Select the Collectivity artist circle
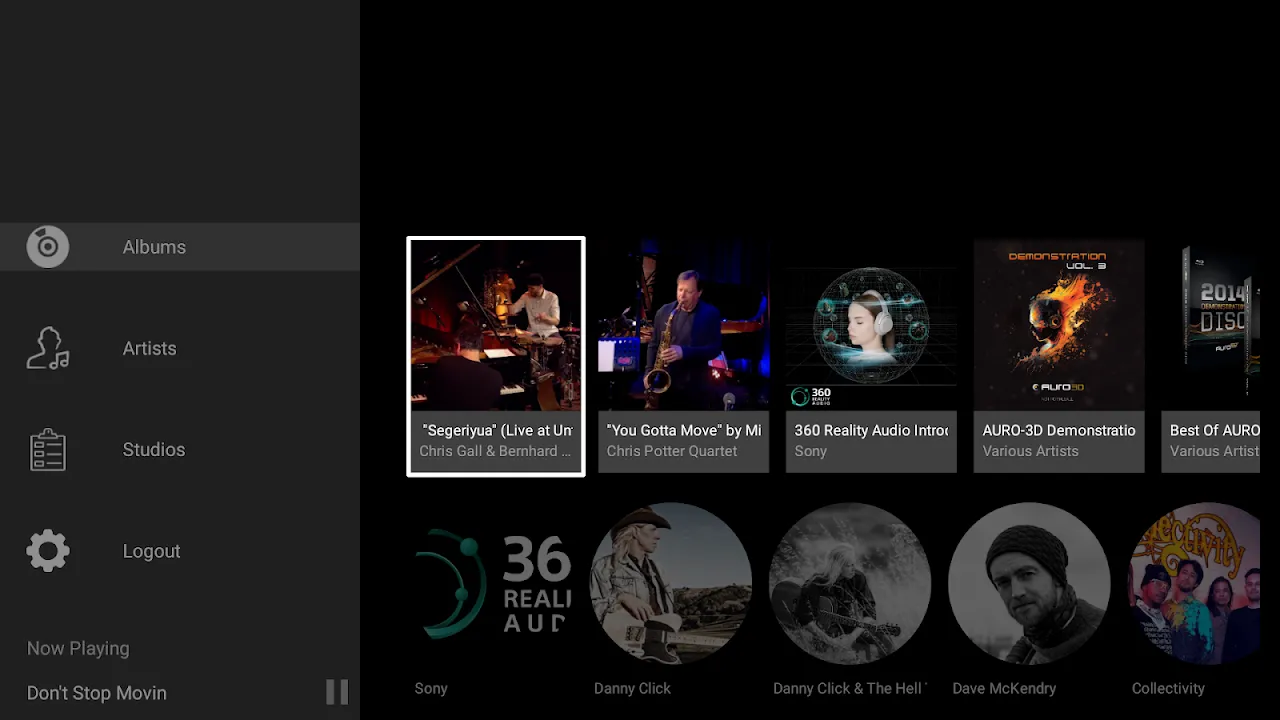The image size is (1280, 720). tap(1196, 585)
